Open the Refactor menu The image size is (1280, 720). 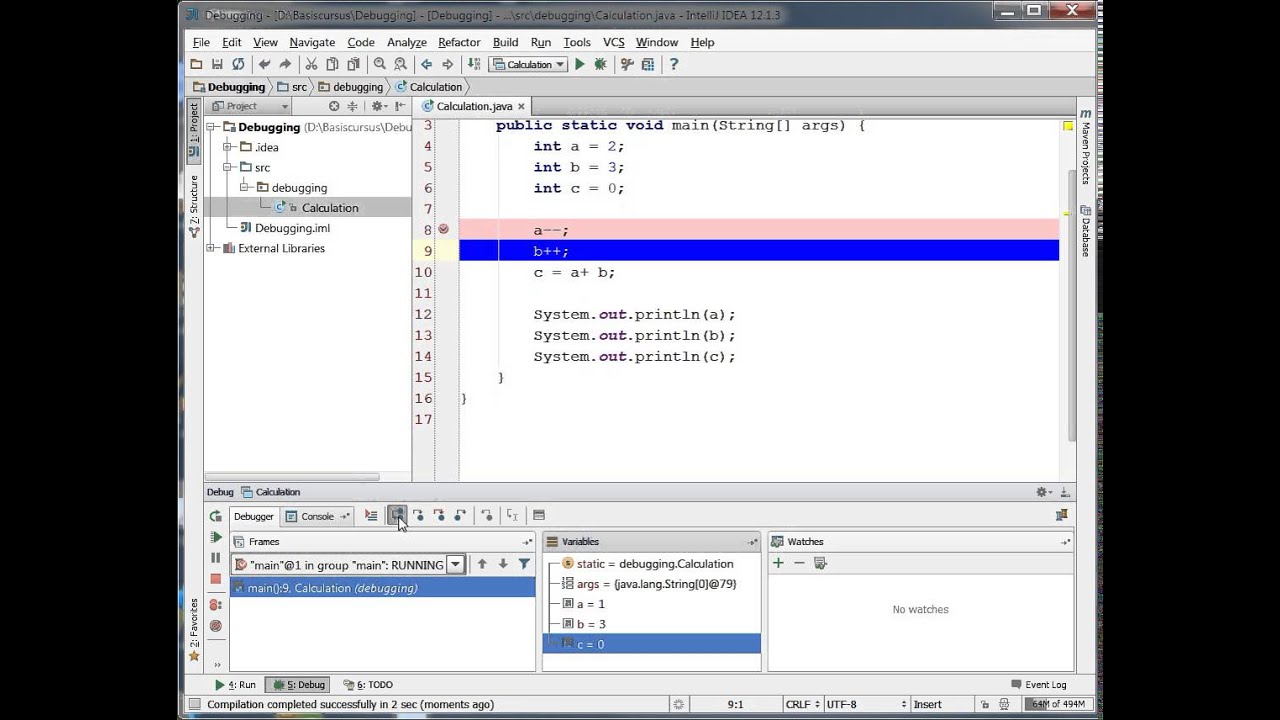tap(459, 42)
